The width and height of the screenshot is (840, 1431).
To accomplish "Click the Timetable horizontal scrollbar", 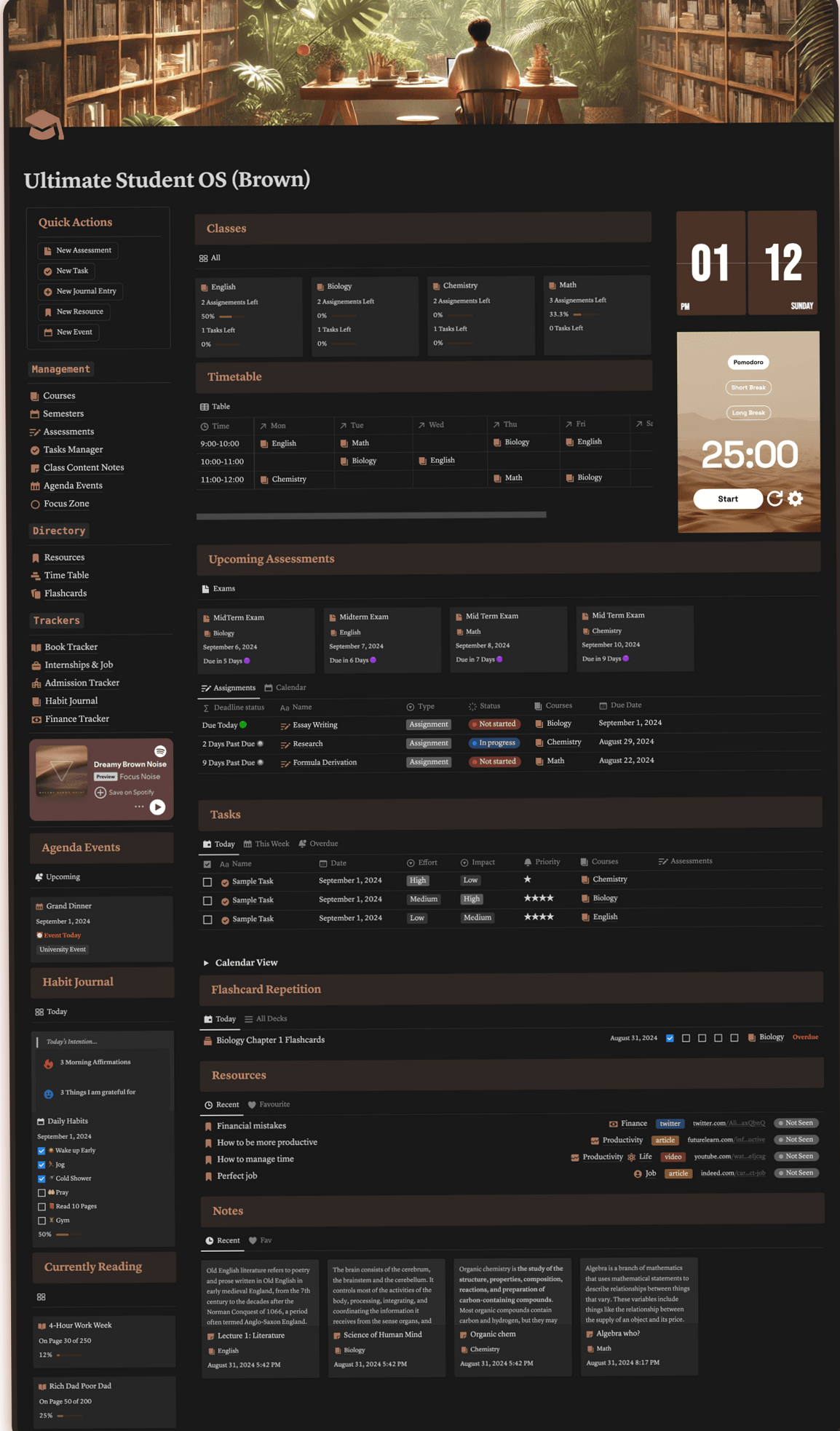I will (x=371, y=515).
